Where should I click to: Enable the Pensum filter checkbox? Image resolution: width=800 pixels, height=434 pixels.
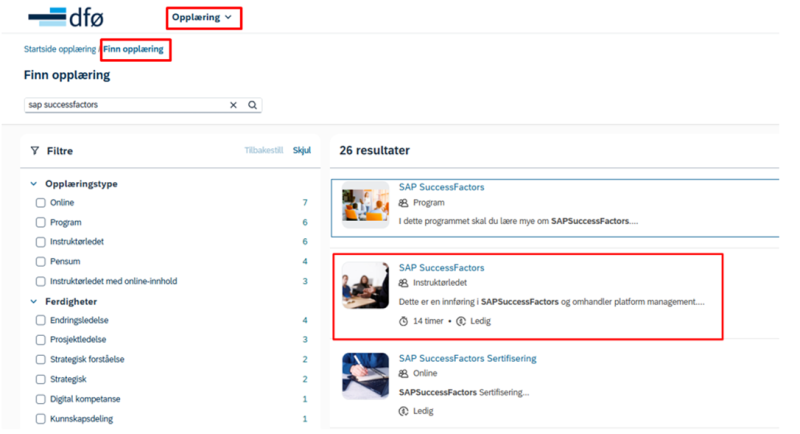[x=40, y=262]
